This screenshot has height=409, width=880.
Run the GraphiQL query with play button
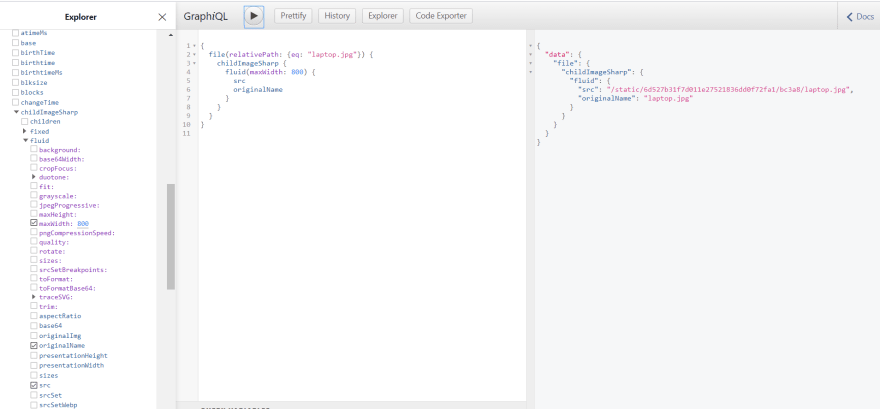pos(254,16)
